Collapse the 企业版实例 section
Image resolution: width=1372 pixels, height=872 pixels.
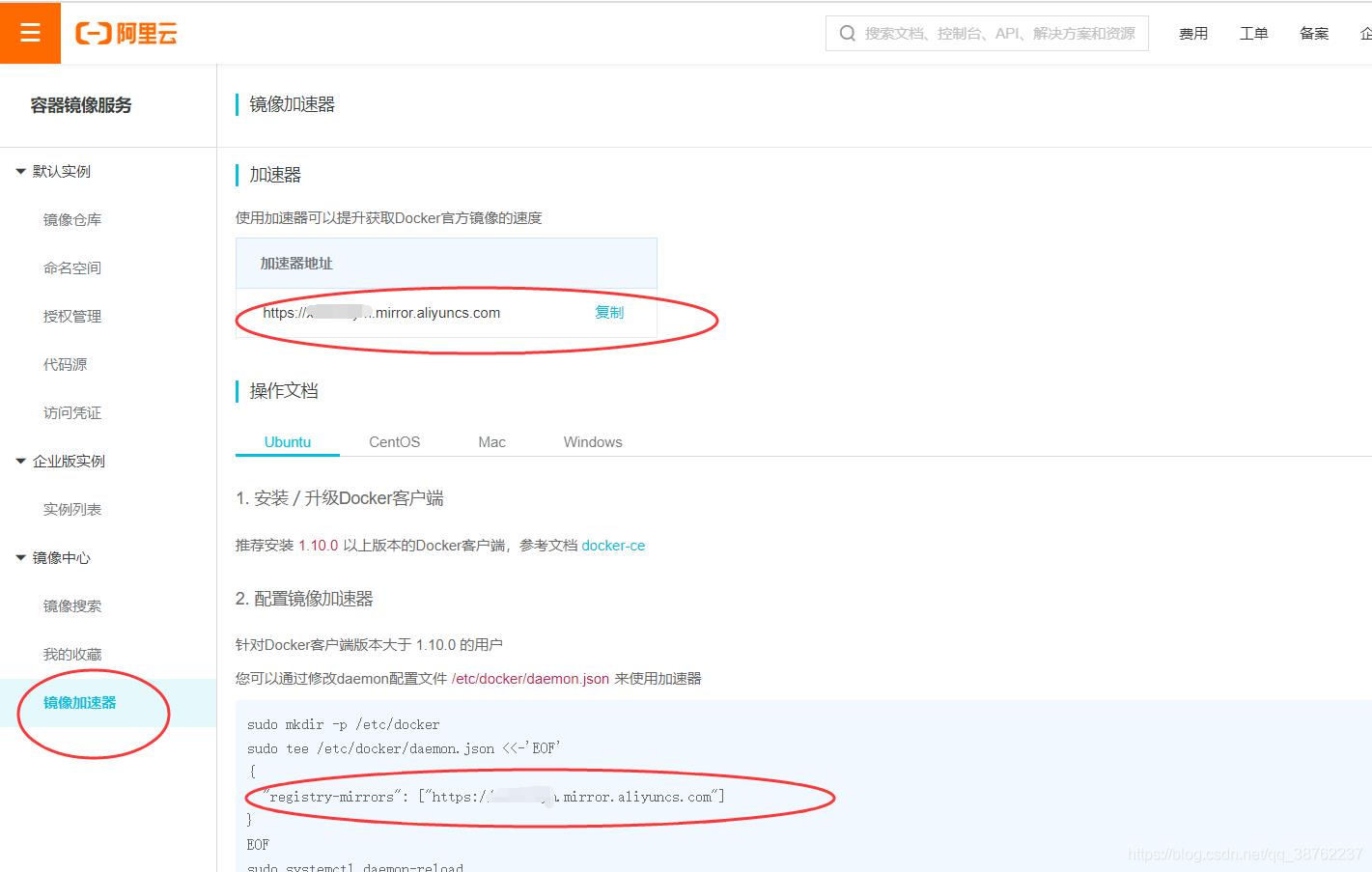pyautogui.click(x=20, y=461)
